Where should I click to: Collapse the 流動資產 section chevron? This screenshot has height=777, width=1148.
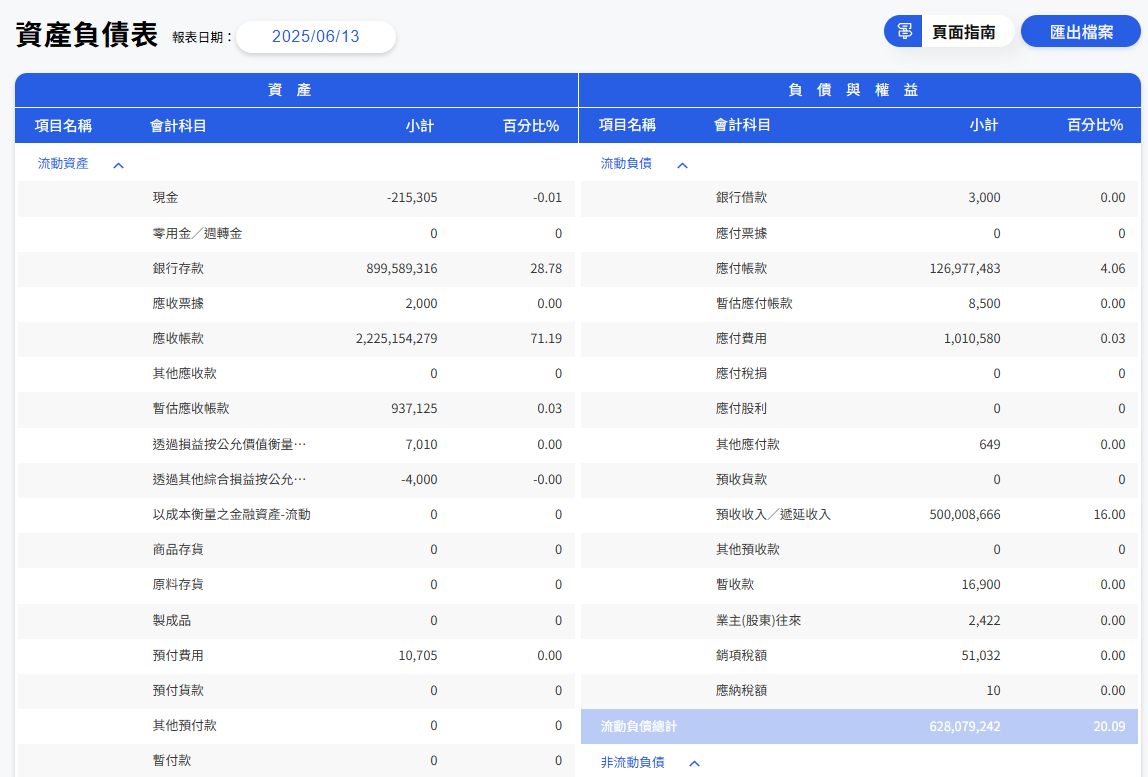click(118, 164)
